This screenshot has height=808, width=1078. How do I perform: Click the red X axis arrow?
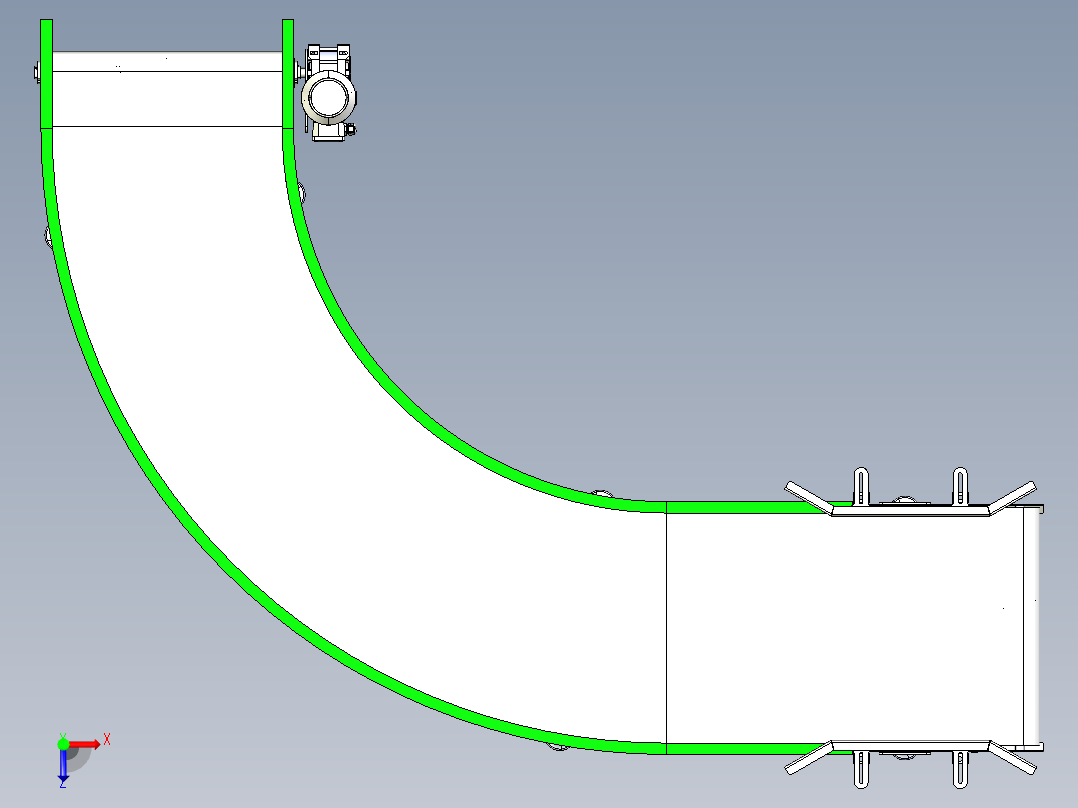pyautogui.click(x=86, y=743)
